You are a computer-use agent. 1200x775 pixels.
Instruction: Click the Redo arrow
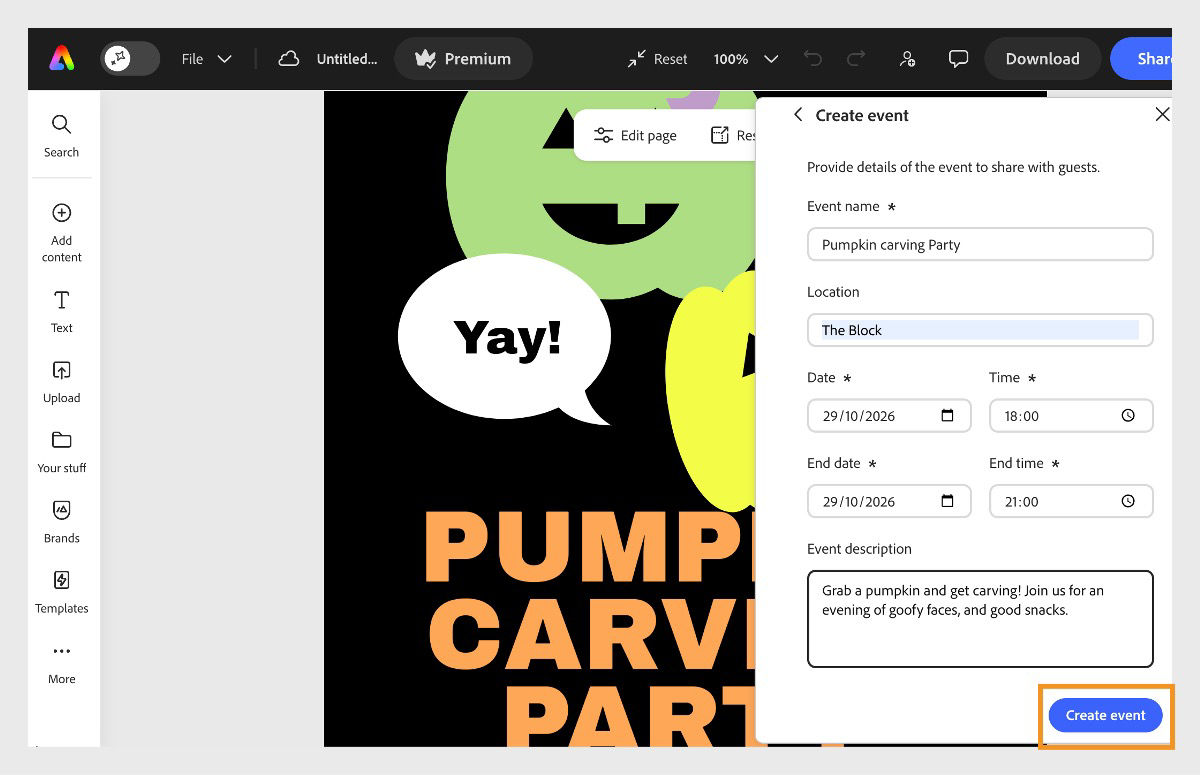[x=856, y=59]
